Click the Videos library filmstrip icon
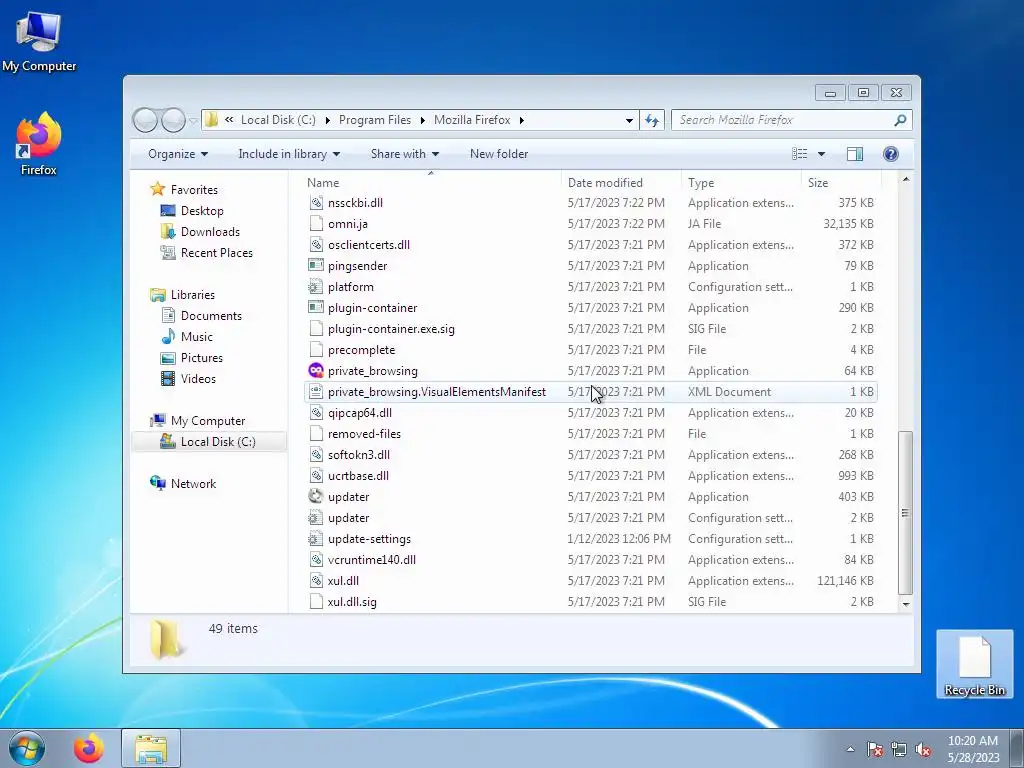 point(168,378)
